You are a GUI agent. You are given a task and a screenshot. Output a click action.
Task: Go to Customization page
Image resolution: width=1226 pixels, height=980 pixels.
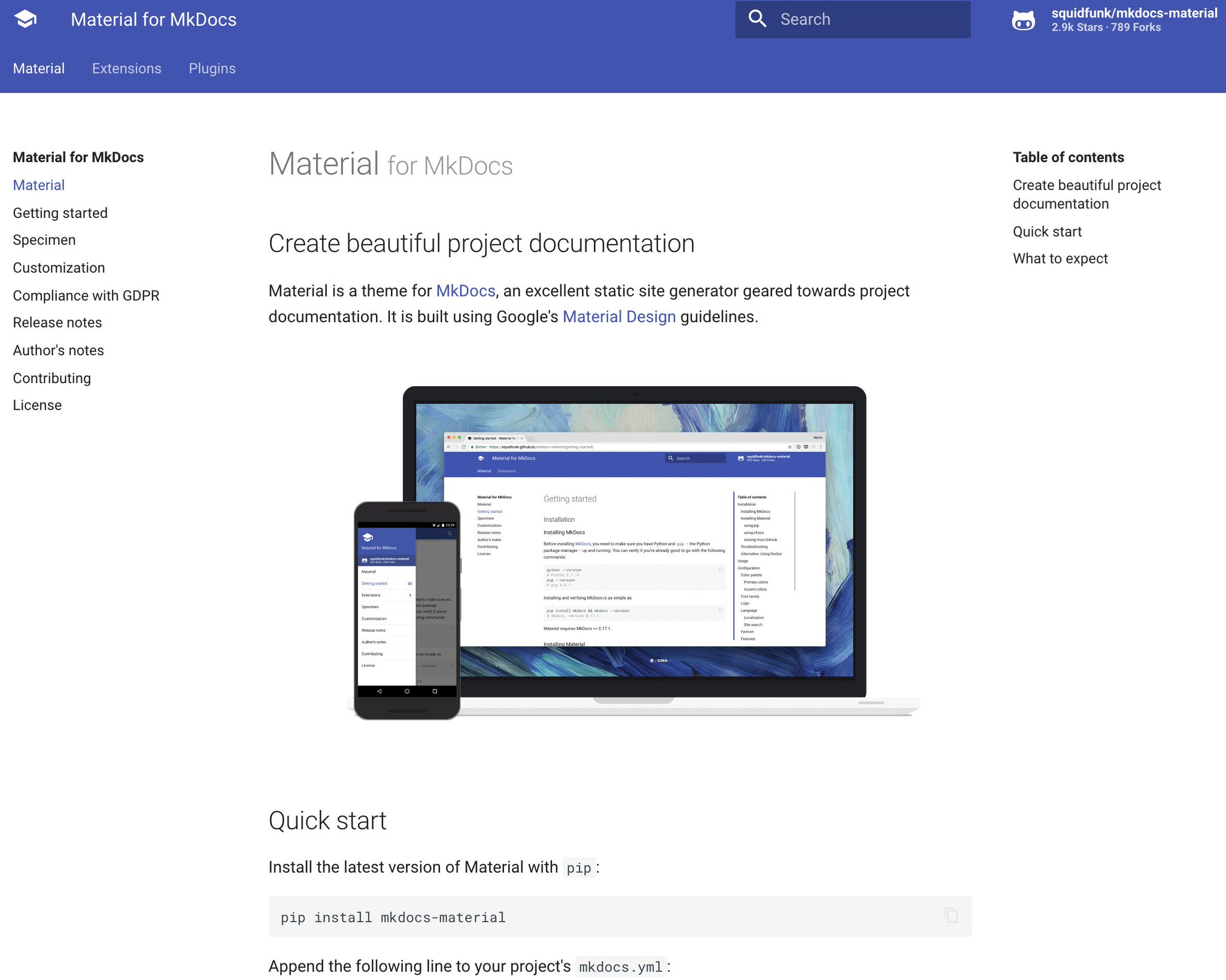pyautogui.click(x=59, y=268)
